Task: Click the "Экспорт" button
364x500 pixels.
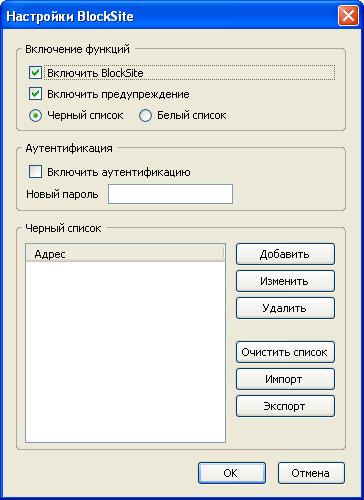Action: pyautogui.click(x=285, y=406)
